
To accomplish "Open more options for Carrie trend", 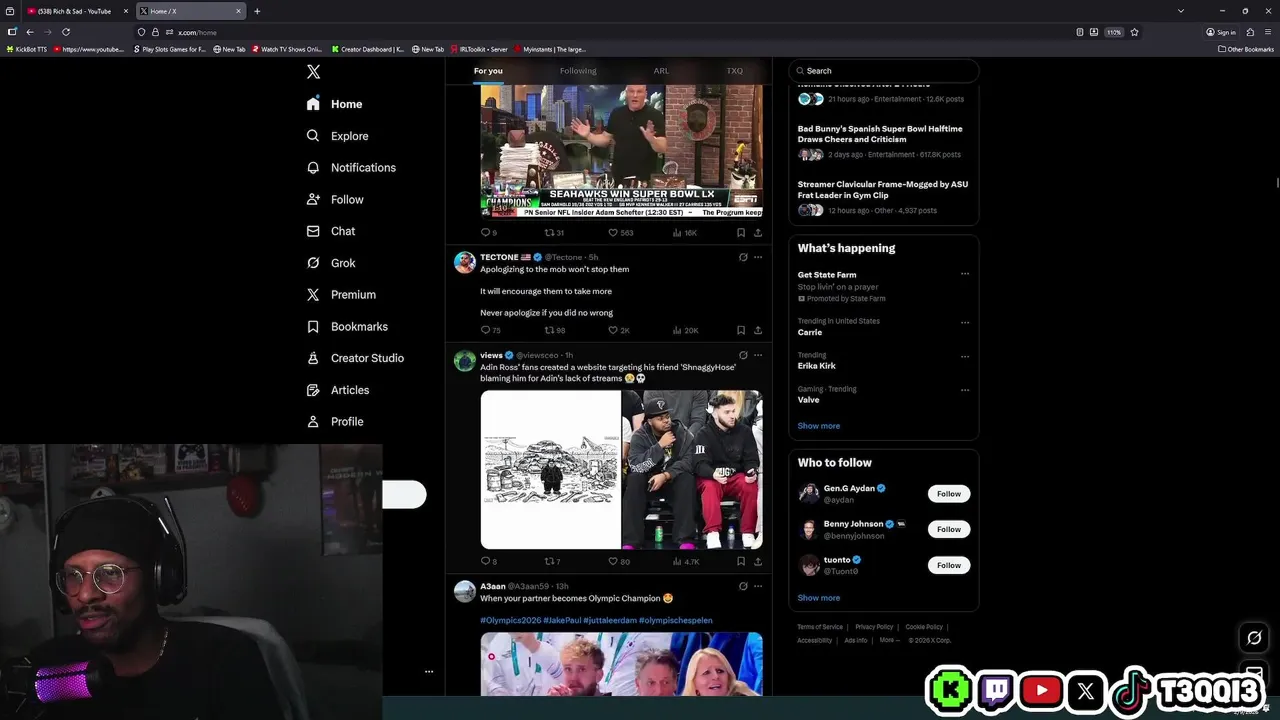I will 965,322.
